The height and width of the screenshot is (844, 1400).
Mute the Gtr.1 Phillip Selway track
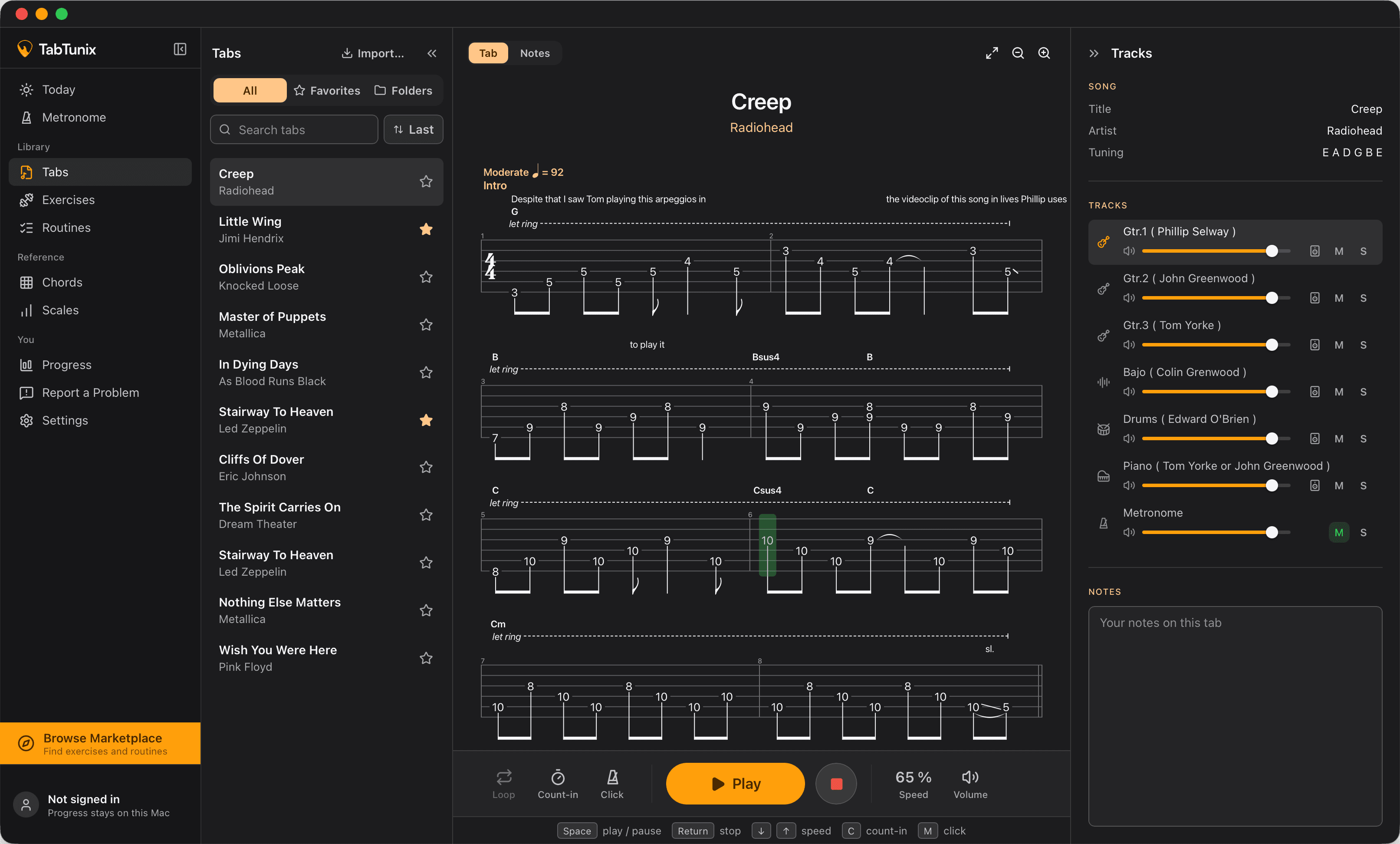(1339, 251)
